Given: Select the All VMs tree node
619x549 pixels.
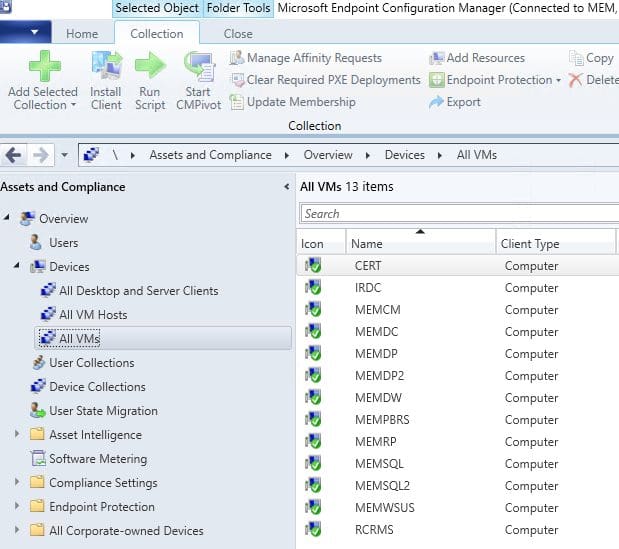Looking at the screenshot, I should 163,338.
